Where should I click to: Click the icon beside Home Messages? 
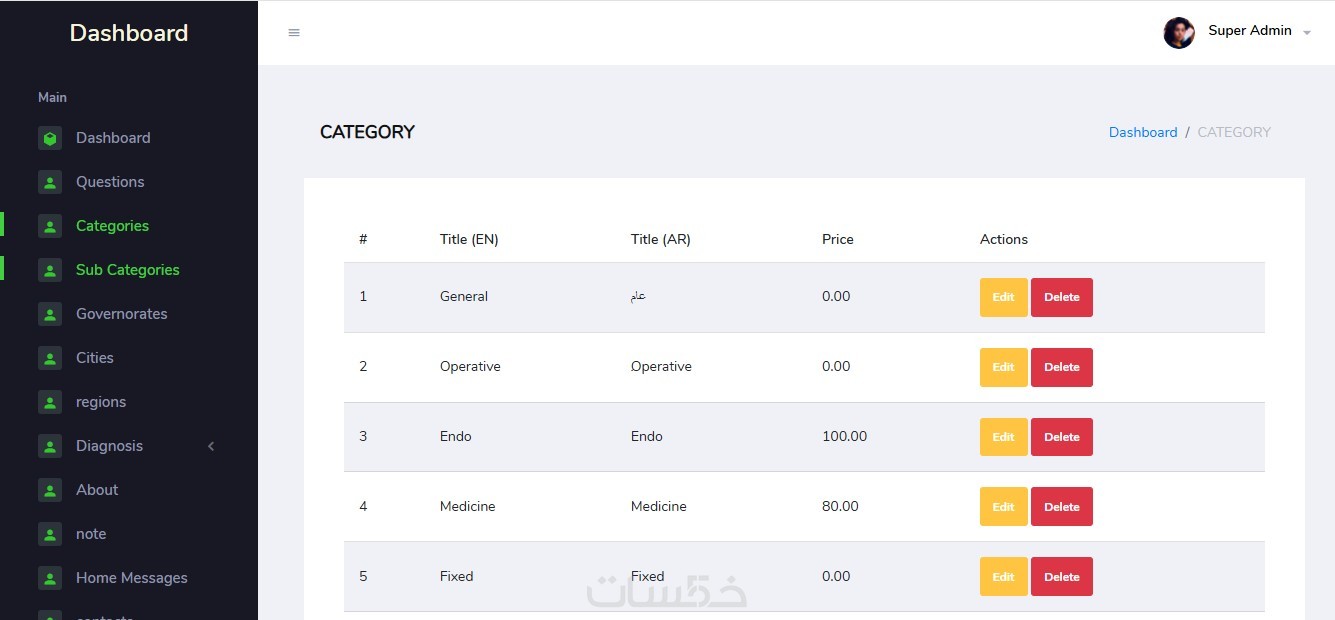(50, 578)
